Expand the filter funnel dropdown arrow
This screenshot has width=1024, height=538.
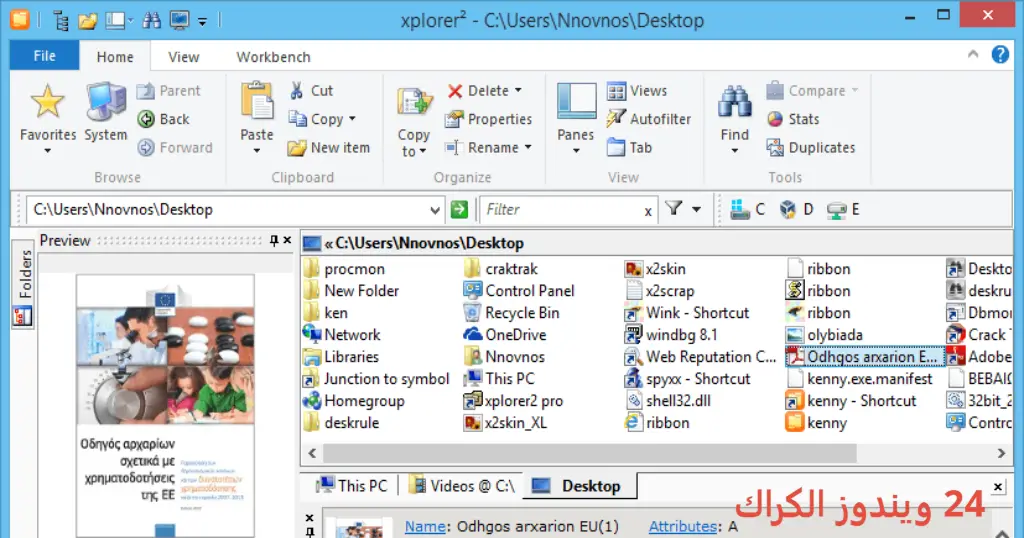[696, 210]
